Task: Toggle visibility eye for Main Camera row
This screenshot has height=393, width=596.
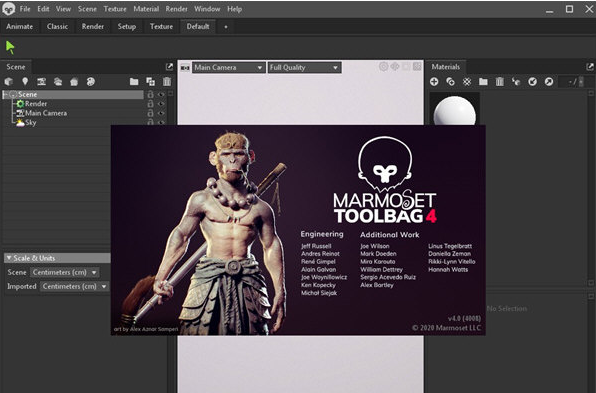Action: coord(161,113)
